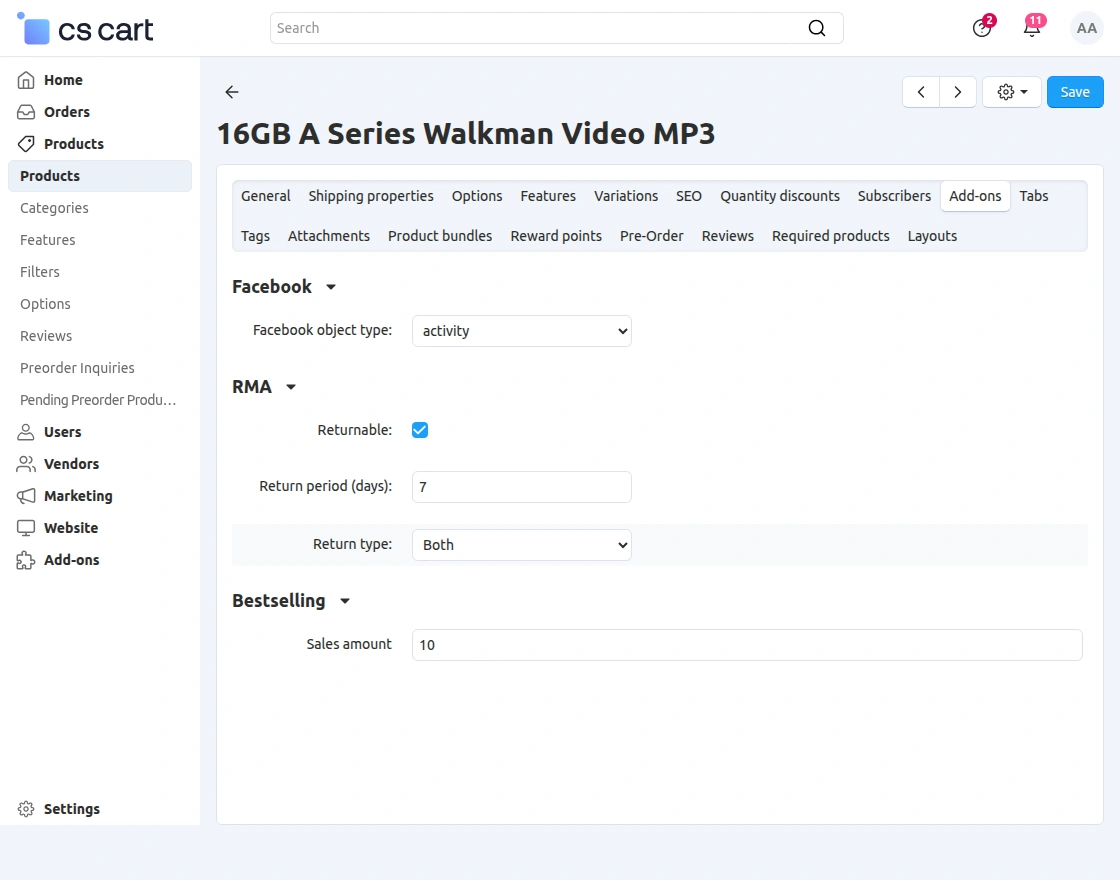Open the help center icon
The width and height of the screenshot is (1120, 880).
pos(982,28)
